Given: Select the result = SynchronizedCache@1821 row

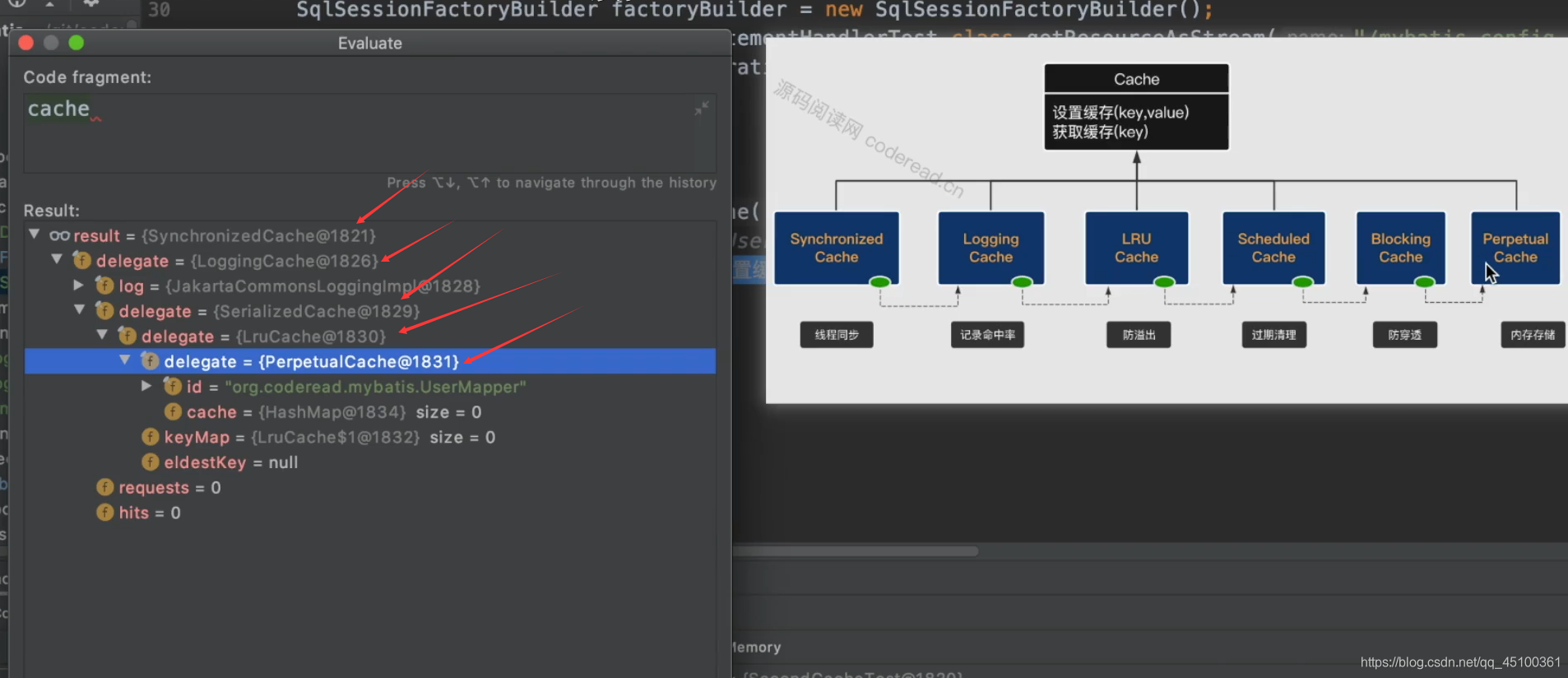Looking at the screenshot, I should coord(370,235).
